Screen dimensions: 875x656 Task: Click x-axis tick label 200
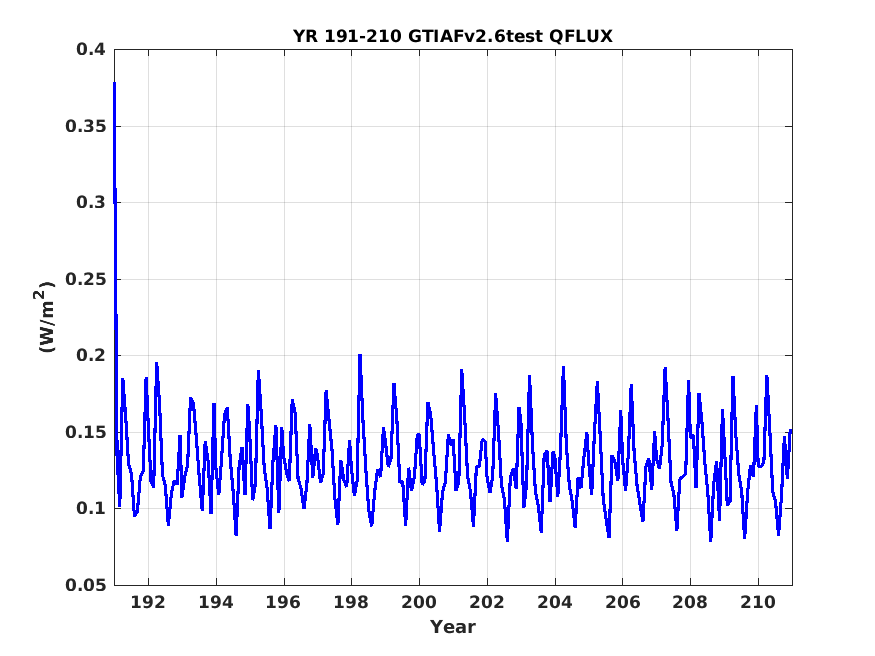[419, 602]
